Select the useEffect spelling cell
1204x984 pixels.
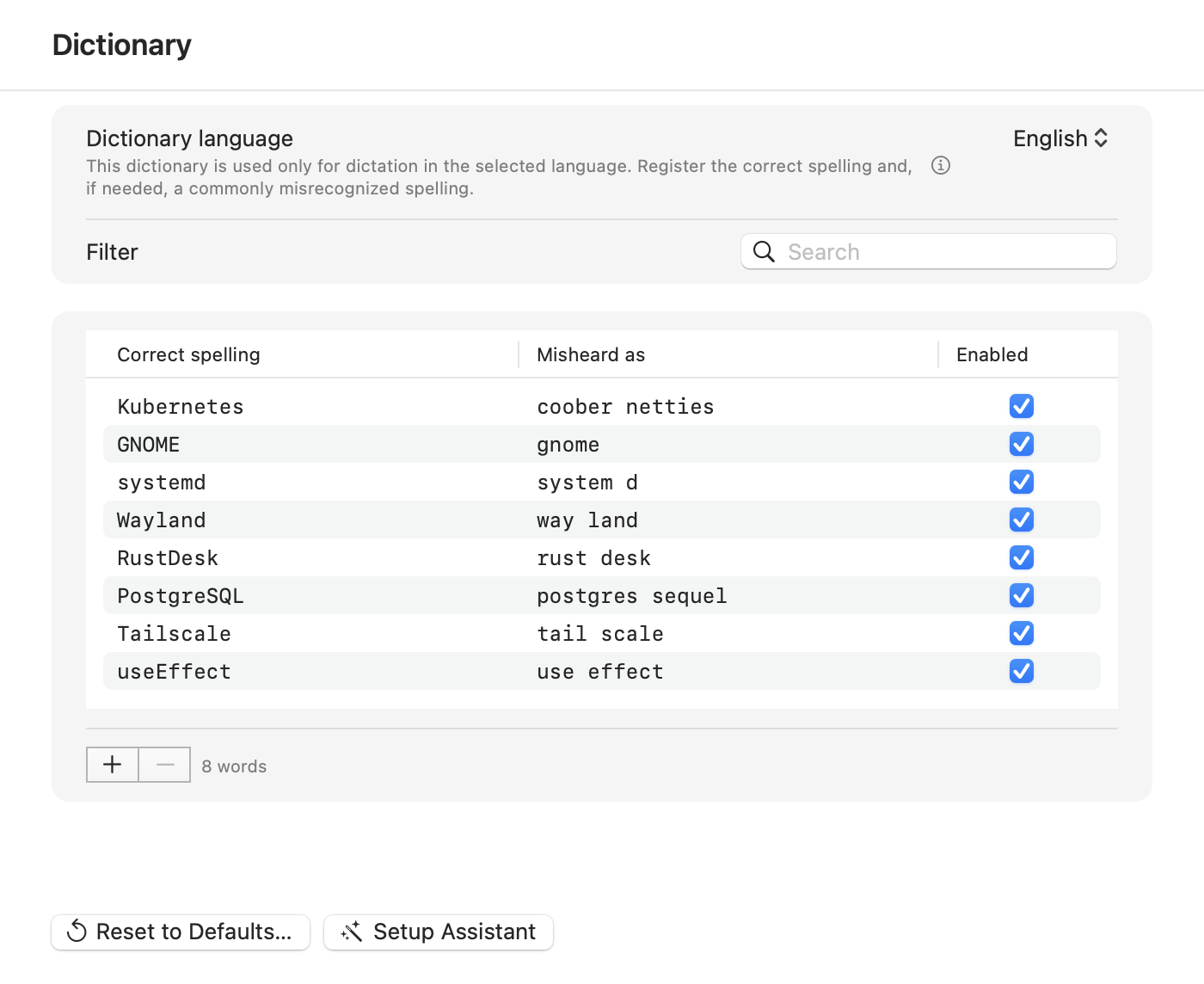point(174,672)
